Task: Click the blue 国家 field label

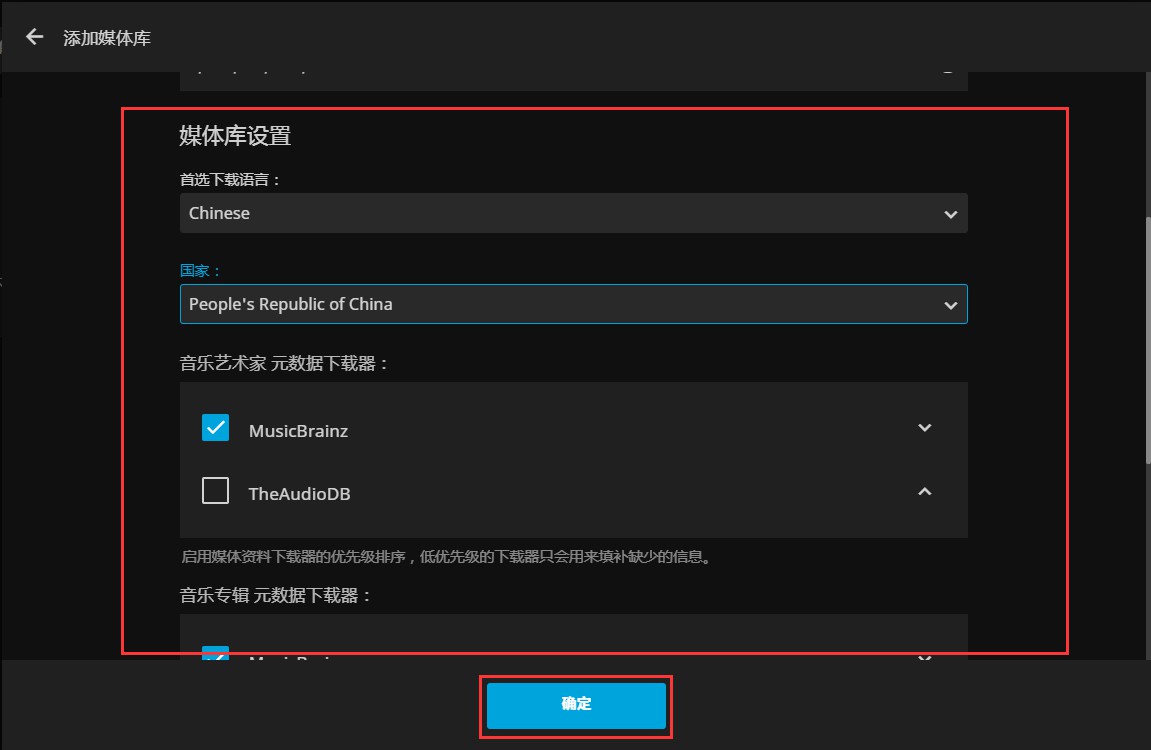Action: coord(200,270)
